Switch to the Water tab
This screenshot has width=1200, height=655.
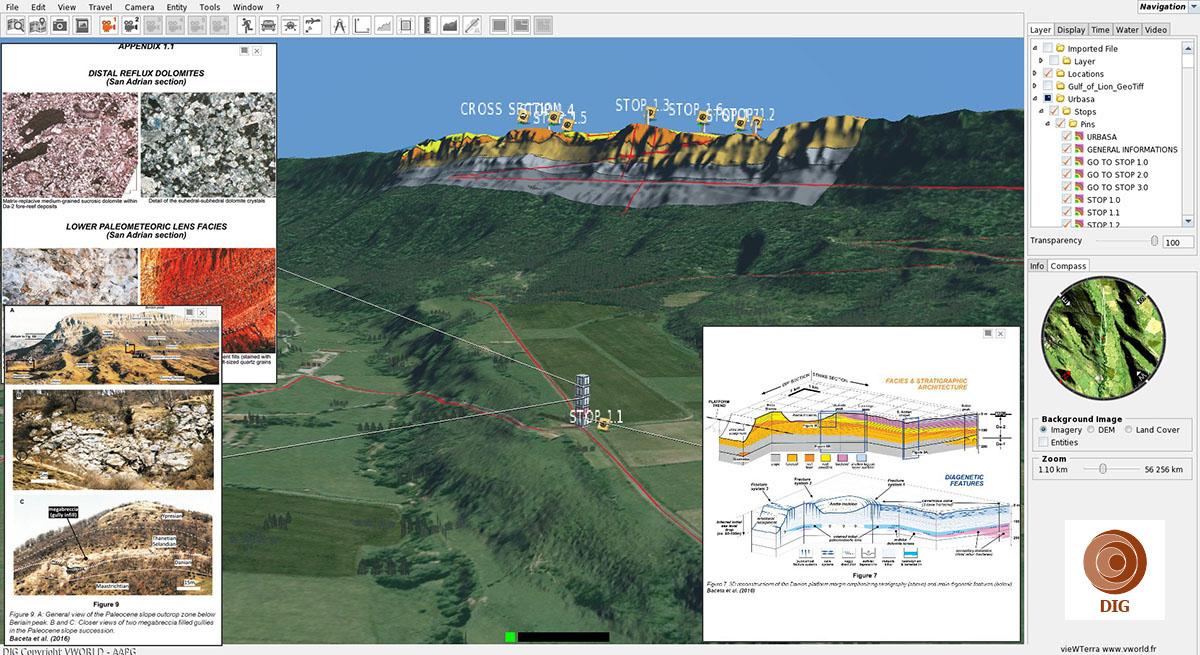tap(1127, 30)
